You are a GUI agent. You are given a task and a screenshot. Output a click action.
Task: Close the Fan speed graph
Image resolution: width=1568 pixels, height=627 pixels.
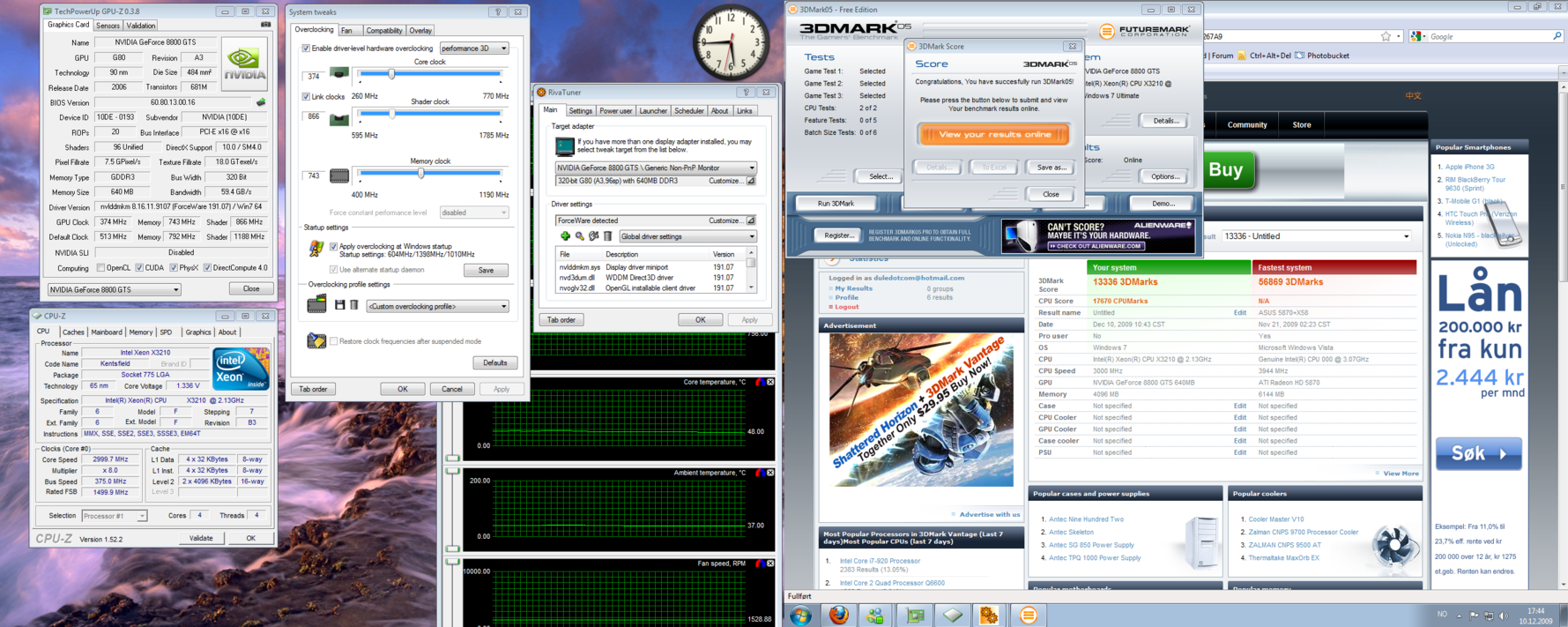click(770, 564)
